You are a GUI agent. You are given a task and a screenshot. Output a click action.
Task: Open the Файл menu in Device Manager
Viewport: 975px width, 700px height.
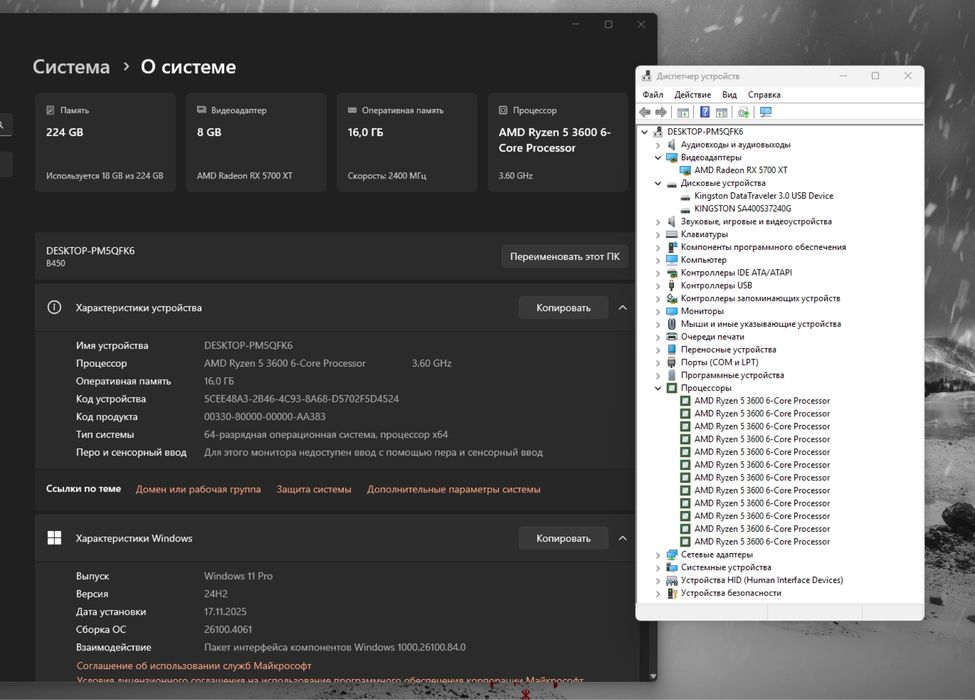click(x=653, y=94)
